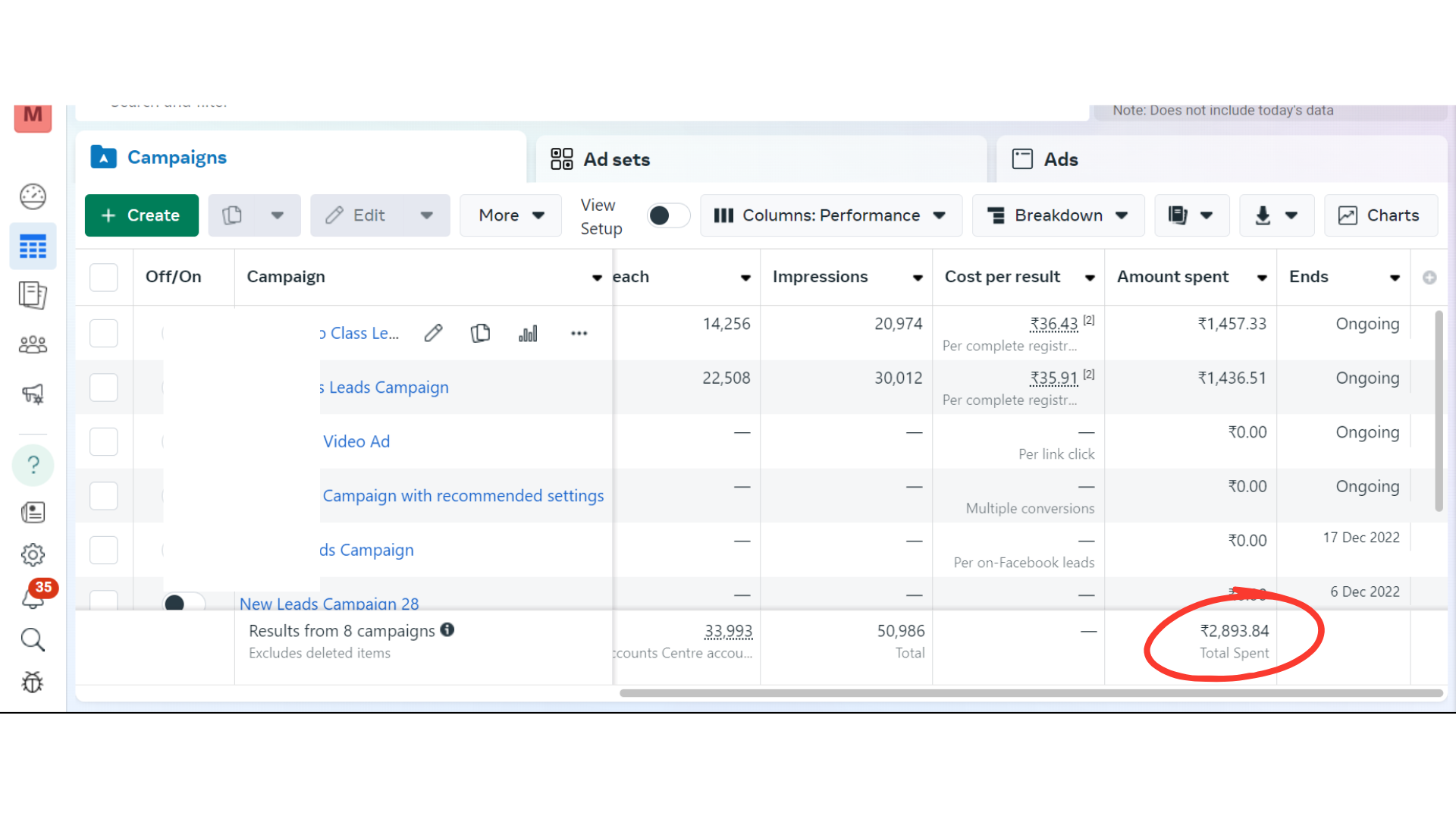Viewport: 1456px width, 819px height.
Task: Click the search magnifier icon in sidebar
Action: point(33,639)
